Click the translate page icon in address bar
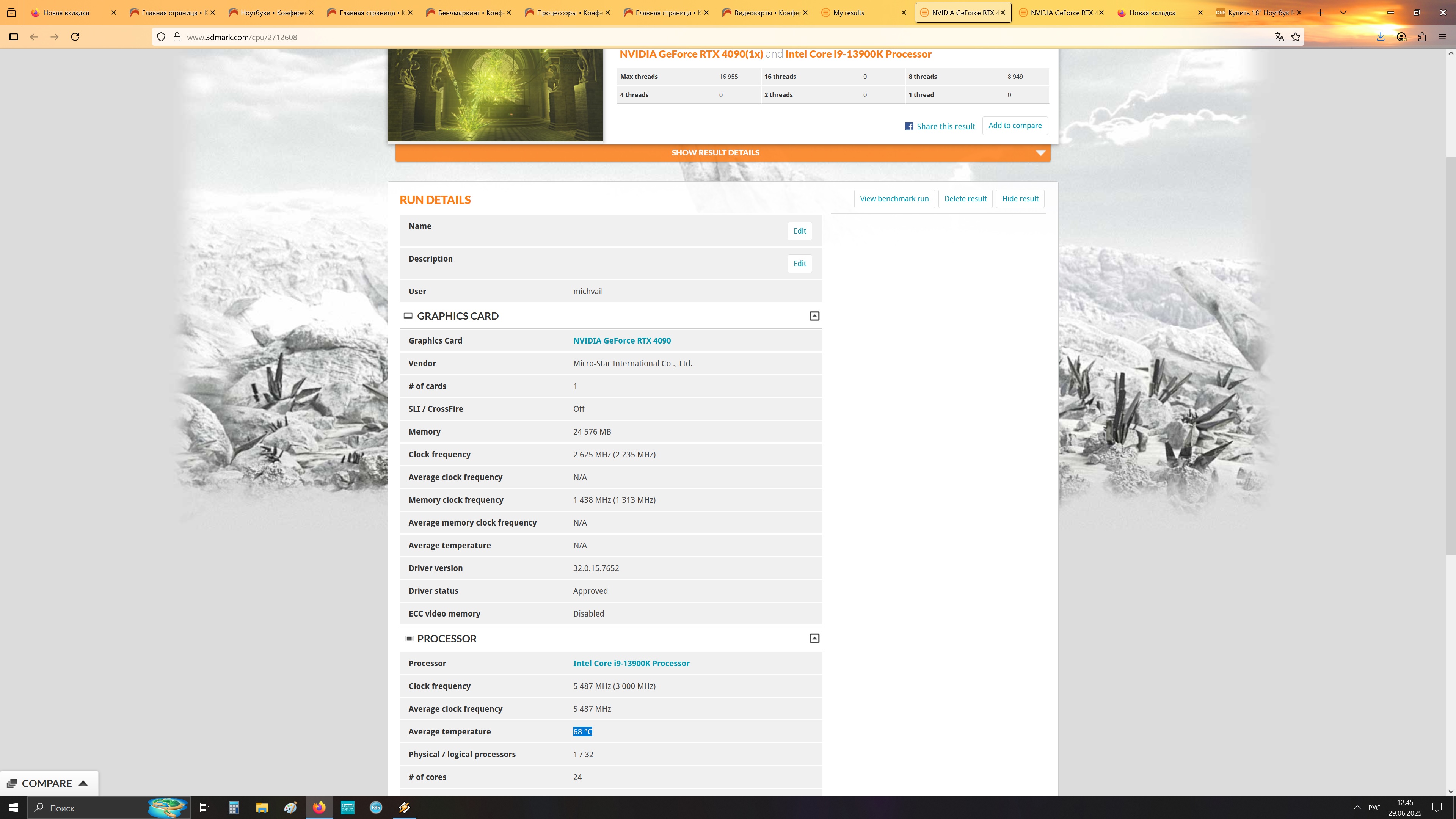 pyautogui.click(x=1279, y=37)
